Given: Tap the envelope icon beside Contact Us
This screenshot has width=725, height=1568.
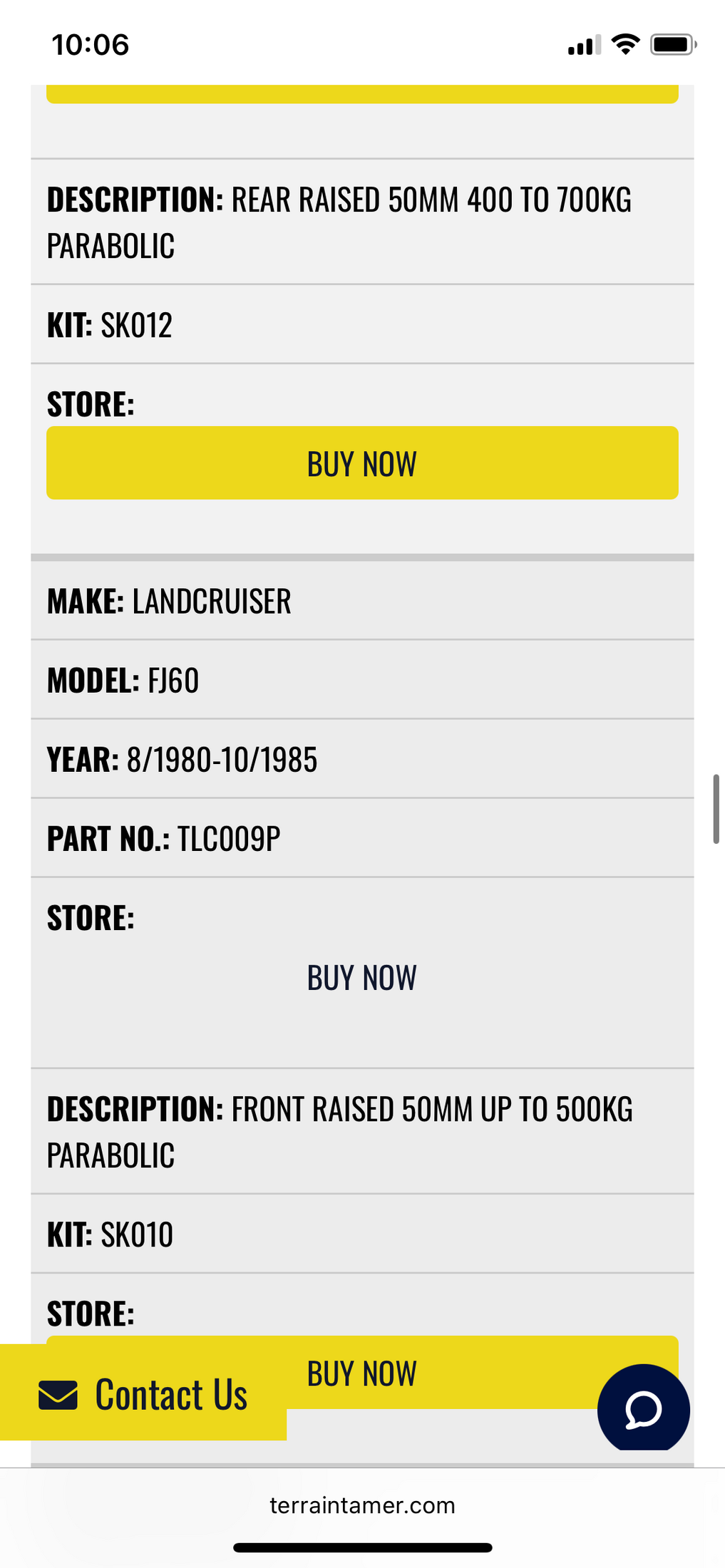Looking at the screenshot, I should [58, 1395].
